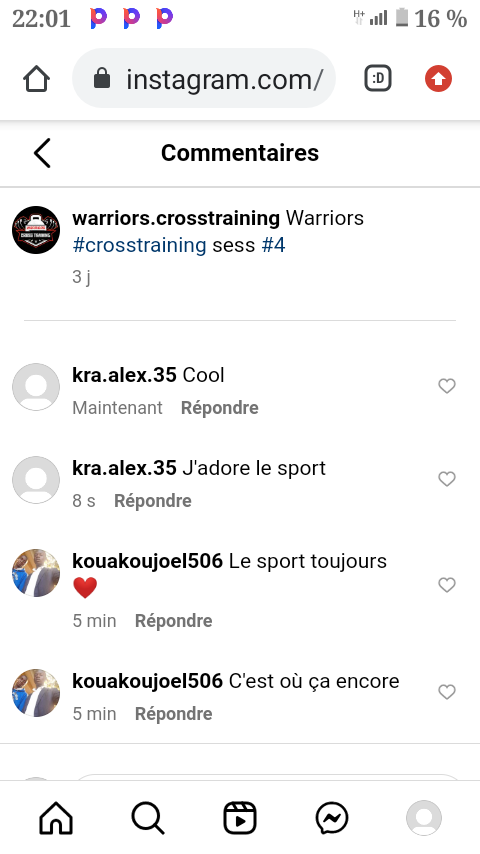Viewport: 480px width, 854px height.
Task: Like the "Cool" comment
Action: [x=447, y=386]
